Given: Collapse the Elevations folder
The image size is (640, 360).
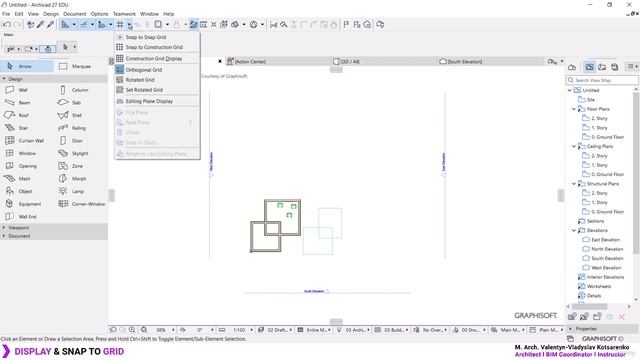Looking at the screenshot, I should point(574,230).
